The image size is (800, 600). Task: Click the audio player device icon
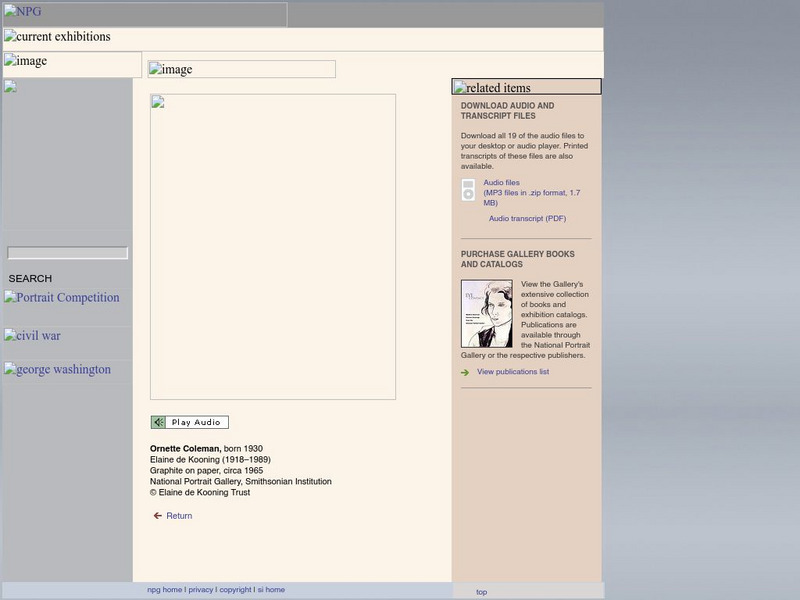tap(468, 190)
